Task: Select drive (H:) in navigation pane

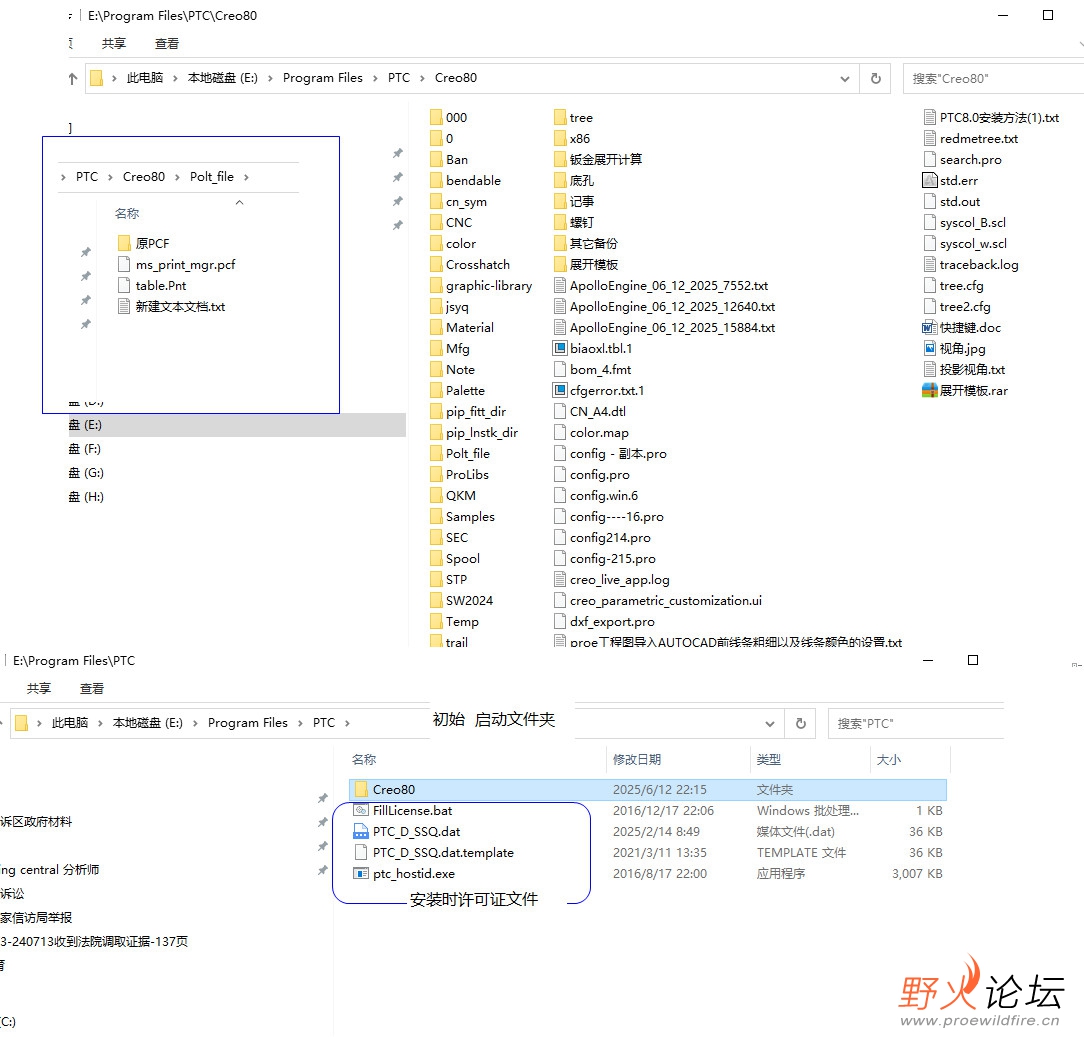Action: [86, 497]
